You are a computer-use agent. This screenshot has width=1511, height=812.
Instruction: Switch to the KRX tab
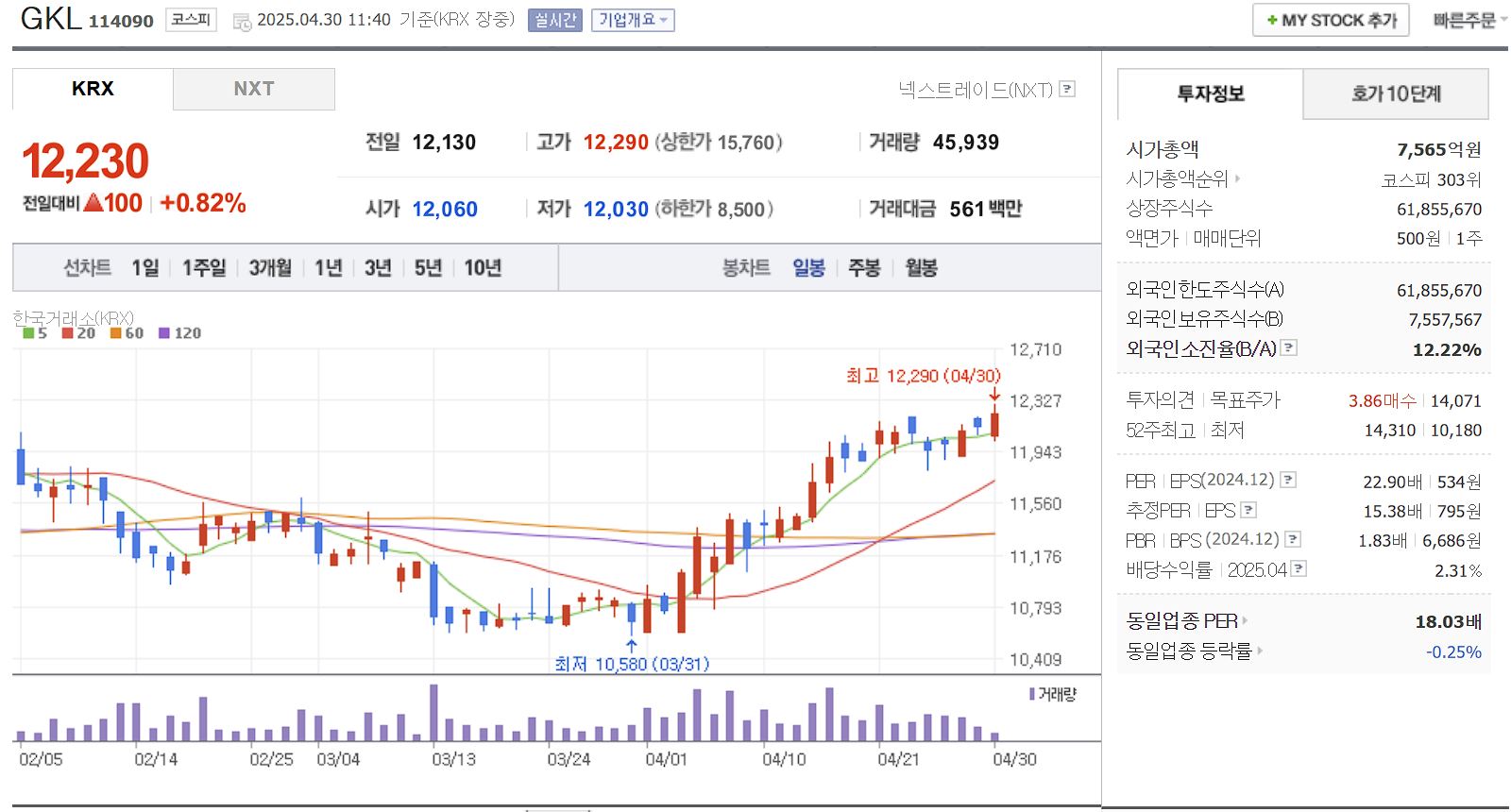click(93, 89)
